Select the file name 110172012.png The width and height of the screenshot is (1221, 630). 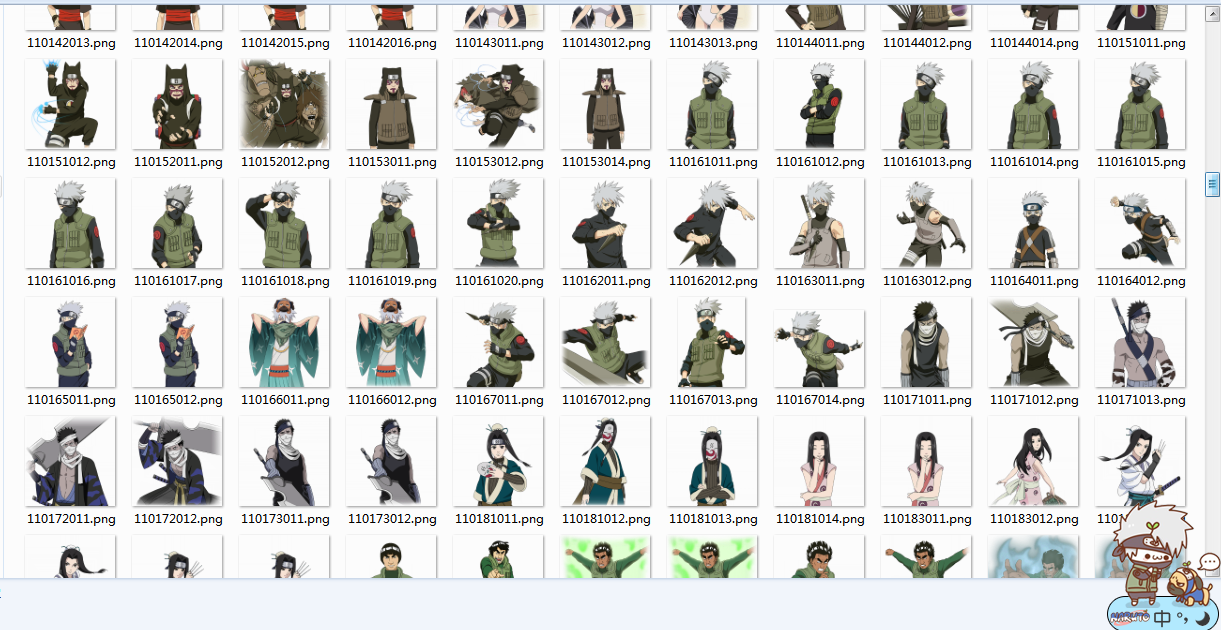(x=178, y=519)
